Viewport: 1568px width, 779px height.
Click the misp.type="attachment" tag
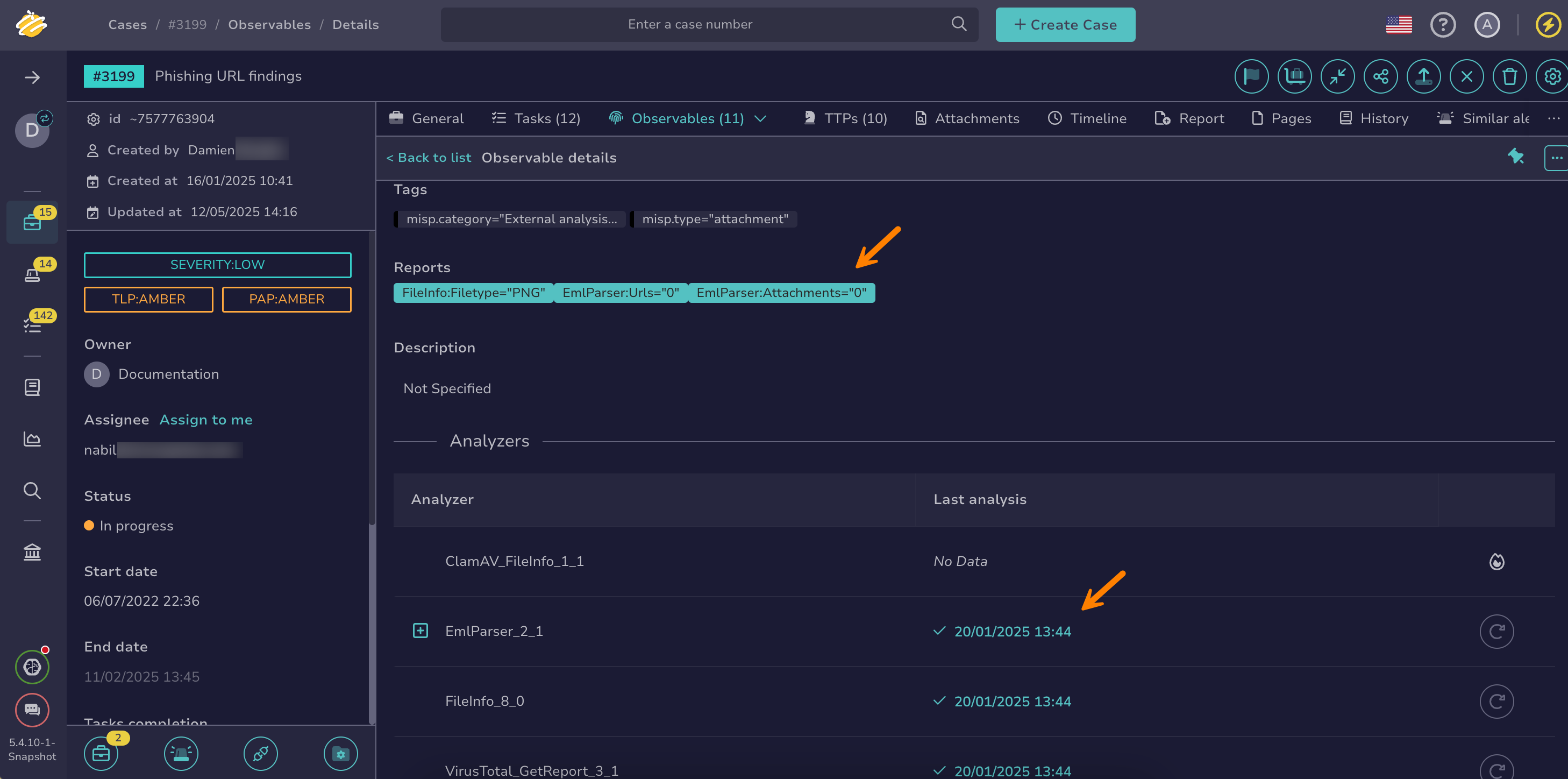point(715,219)
